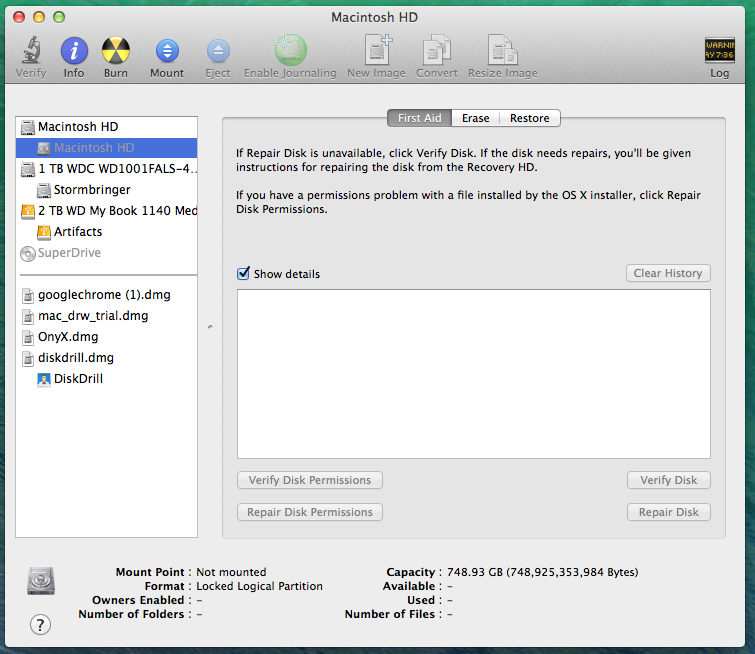The image size is (755, 654).
Task: Open the Log viewer icon
Action: coord(719,50)
